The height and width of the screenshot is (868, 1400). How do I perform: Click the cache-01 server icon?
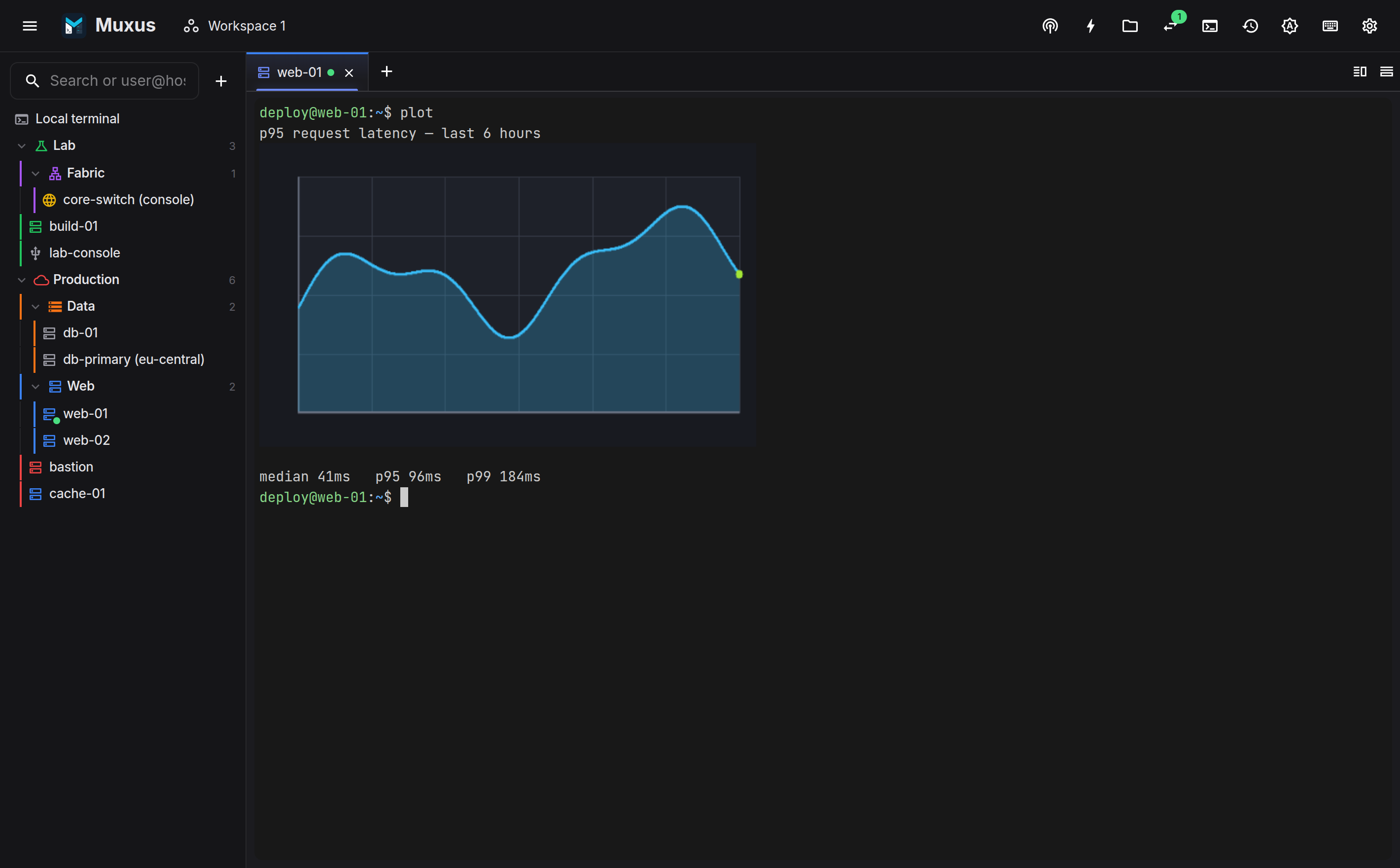pos(35,494)
